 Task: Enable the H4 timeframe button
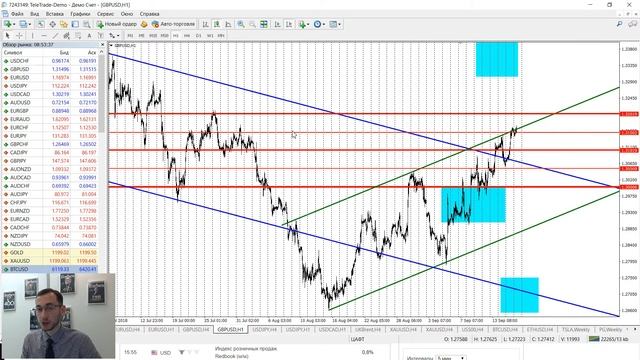[187, 36]
